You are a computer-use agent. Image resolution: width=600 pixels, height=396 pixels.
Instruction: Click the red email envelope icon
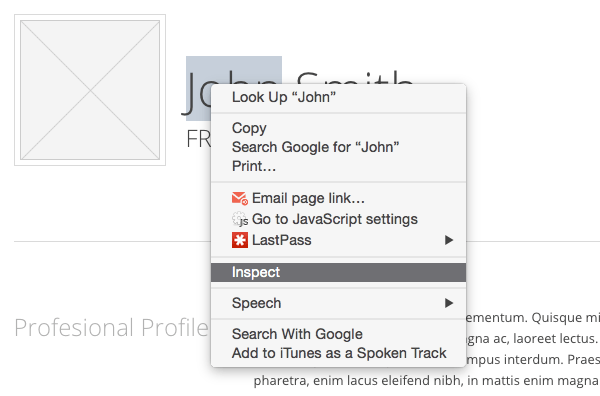[x=240, y=198]
